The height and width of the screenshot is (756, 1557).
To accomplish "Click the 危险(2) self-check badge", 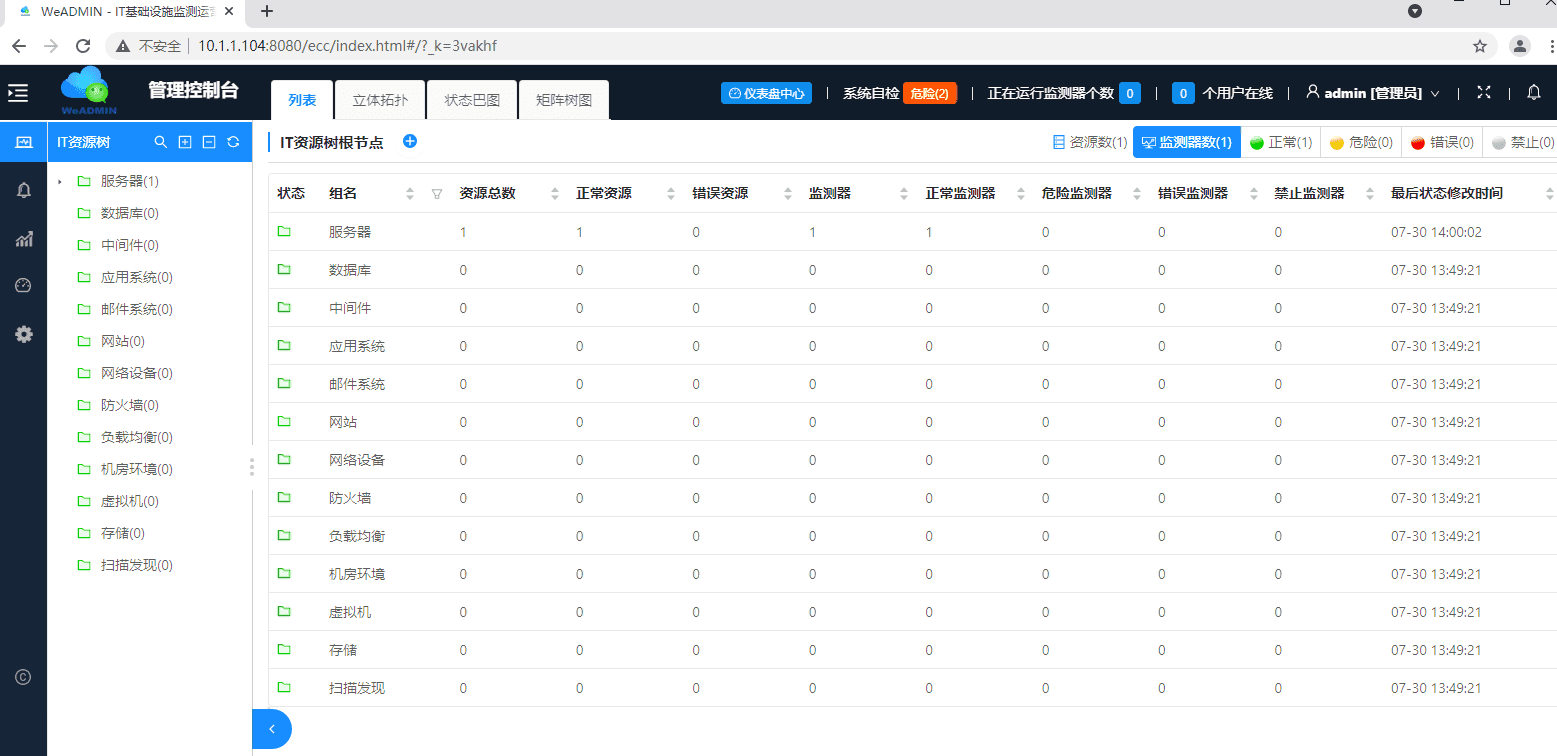I will pos(930,93).
